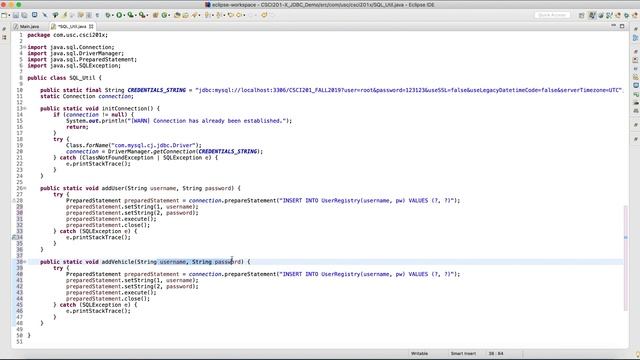Click "import java.sql.DriverManager;" line

pos(76,53)
